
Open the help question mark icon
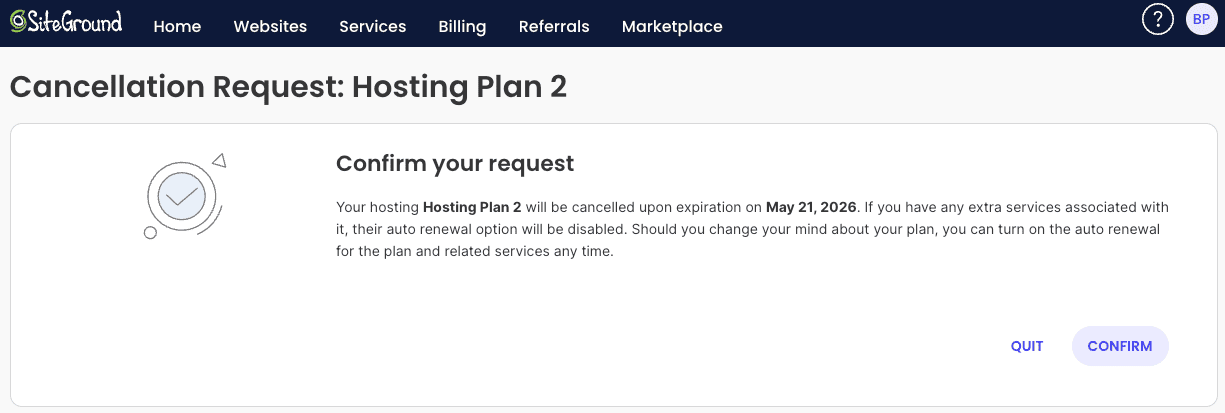(1157, 19)
